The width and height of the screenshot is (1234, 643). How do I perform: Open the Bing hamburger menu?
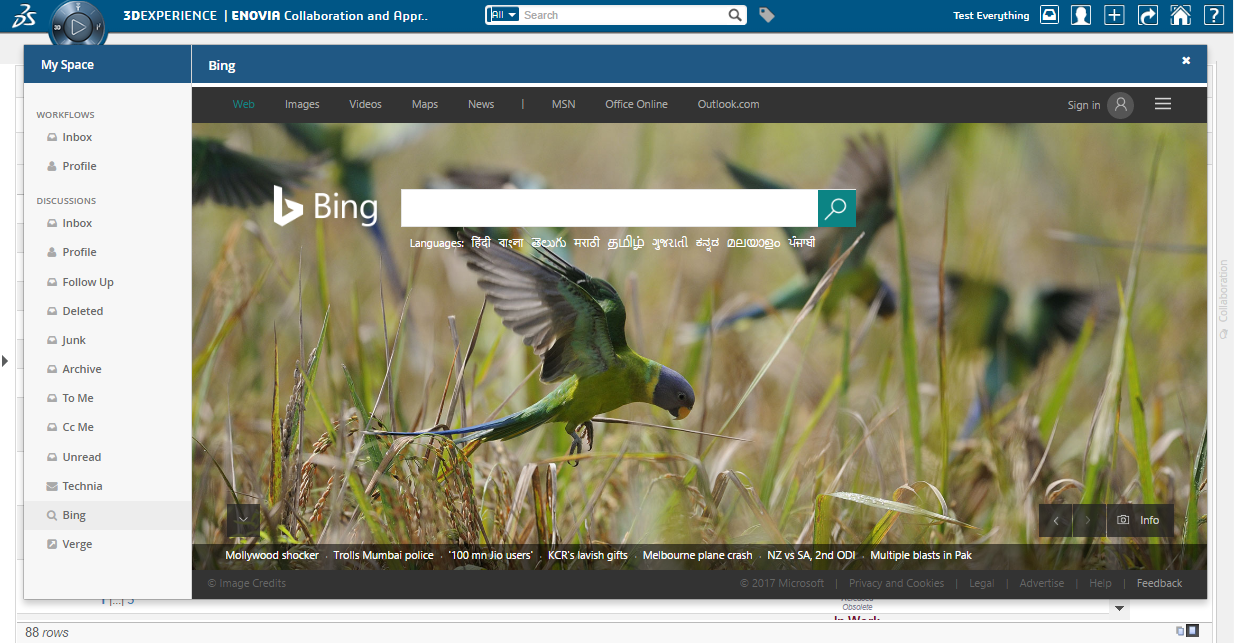(1162, 104)
